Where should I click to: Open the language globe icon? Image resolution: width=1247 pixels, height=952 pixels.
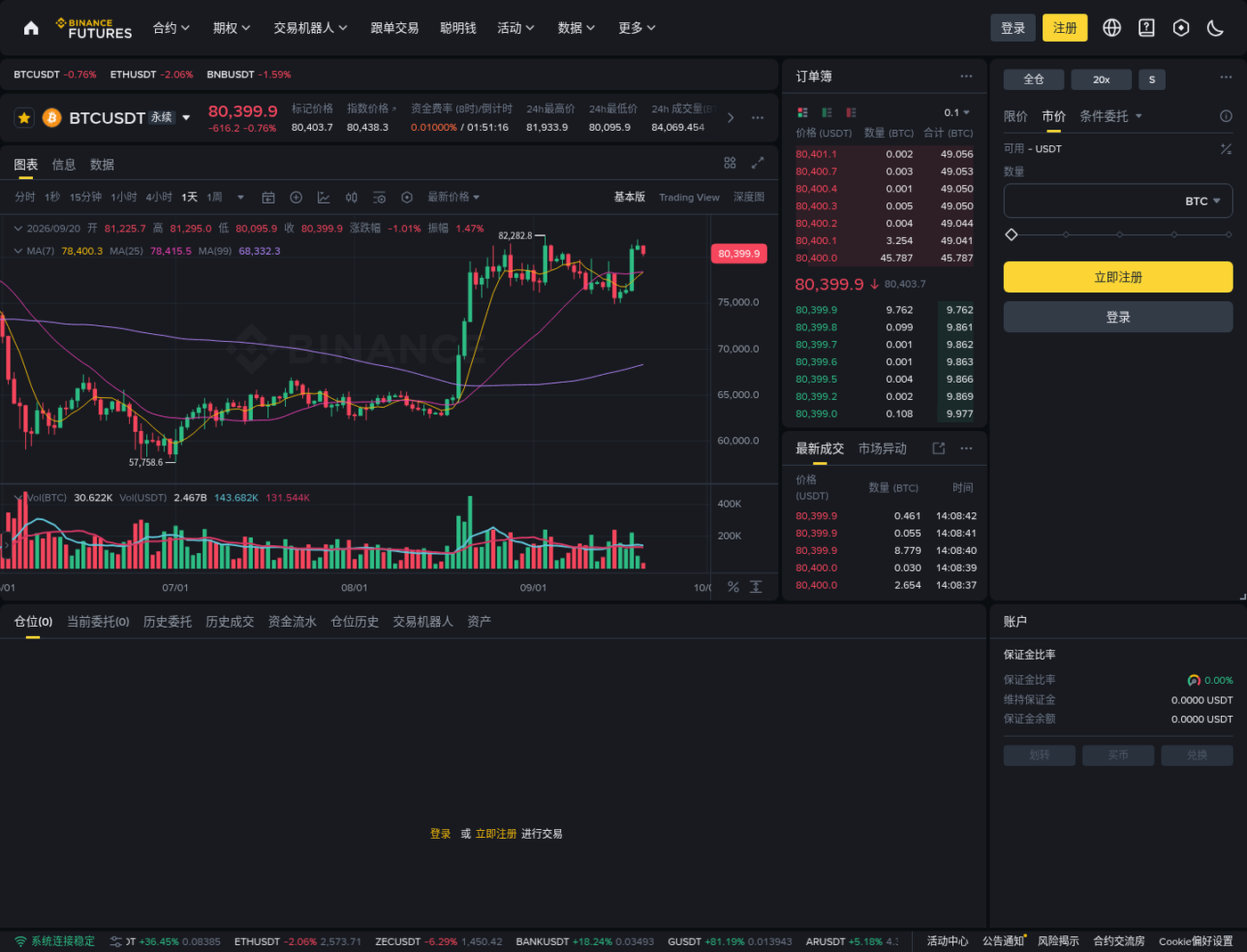pyautogui.click(x=1112, y=28)
